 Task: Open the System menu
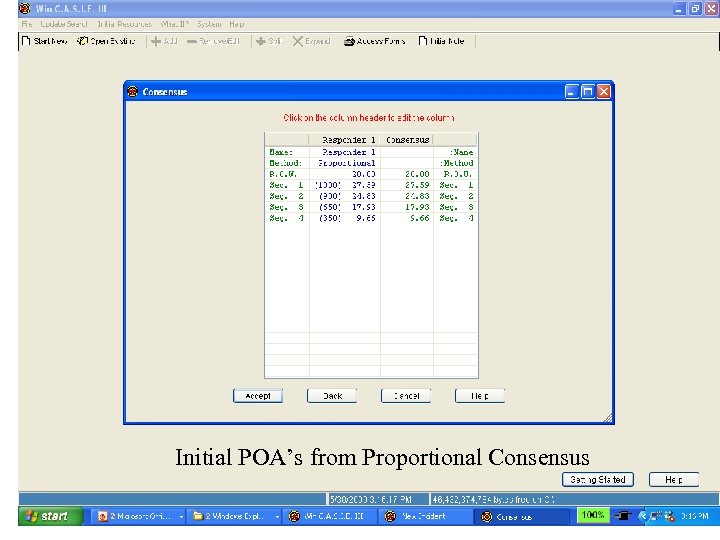click(209, 24)
